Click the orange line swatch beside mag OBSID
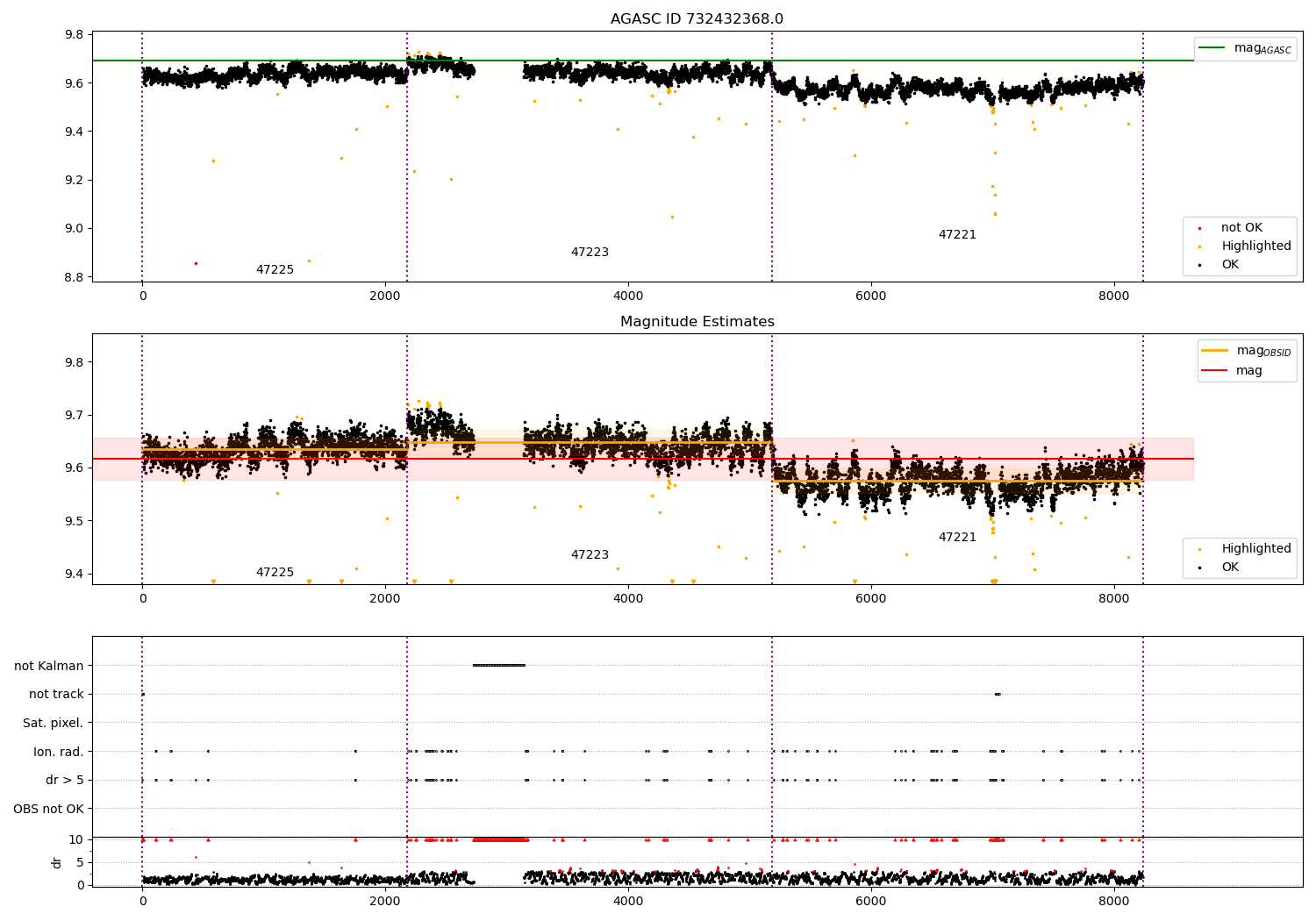The image size is (1316, 921). click(1214, 351)
